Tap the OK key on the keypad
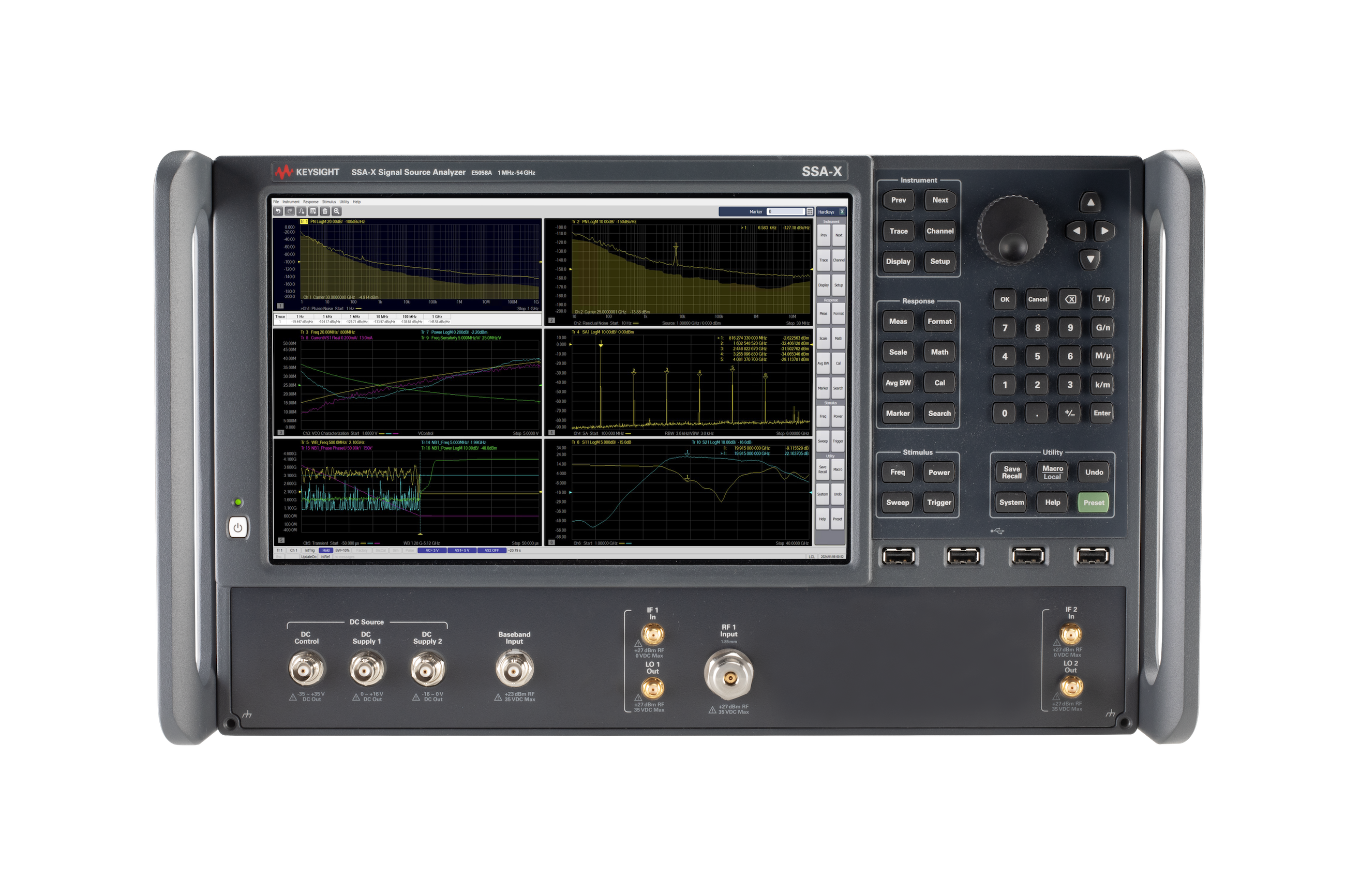Screen dimensions: 1345x896 coord(1004,299)
